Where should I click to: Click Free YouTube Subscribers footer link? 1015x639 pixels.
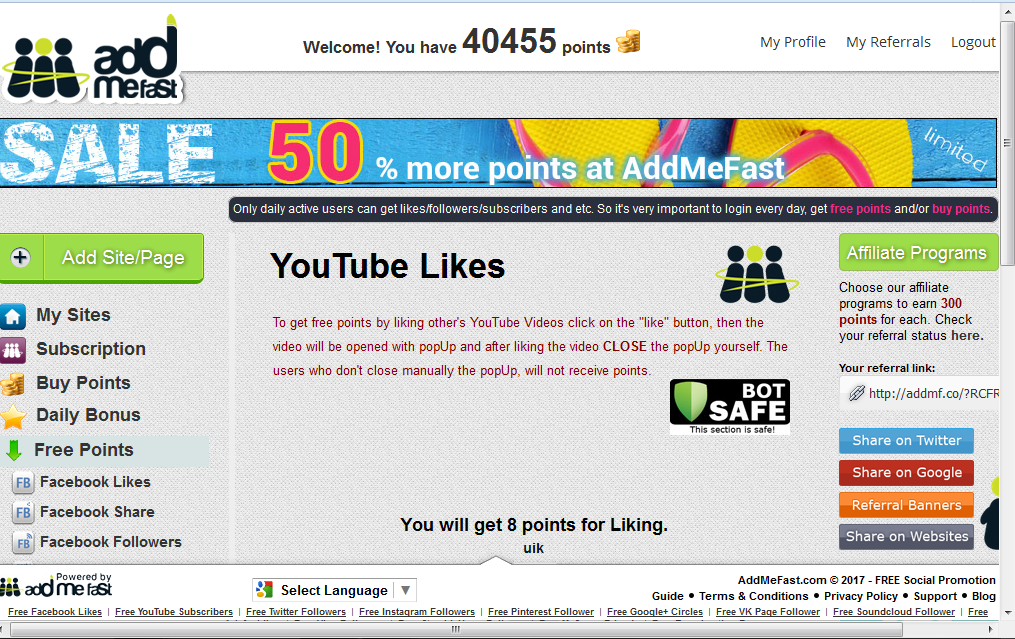coord(174,611)
